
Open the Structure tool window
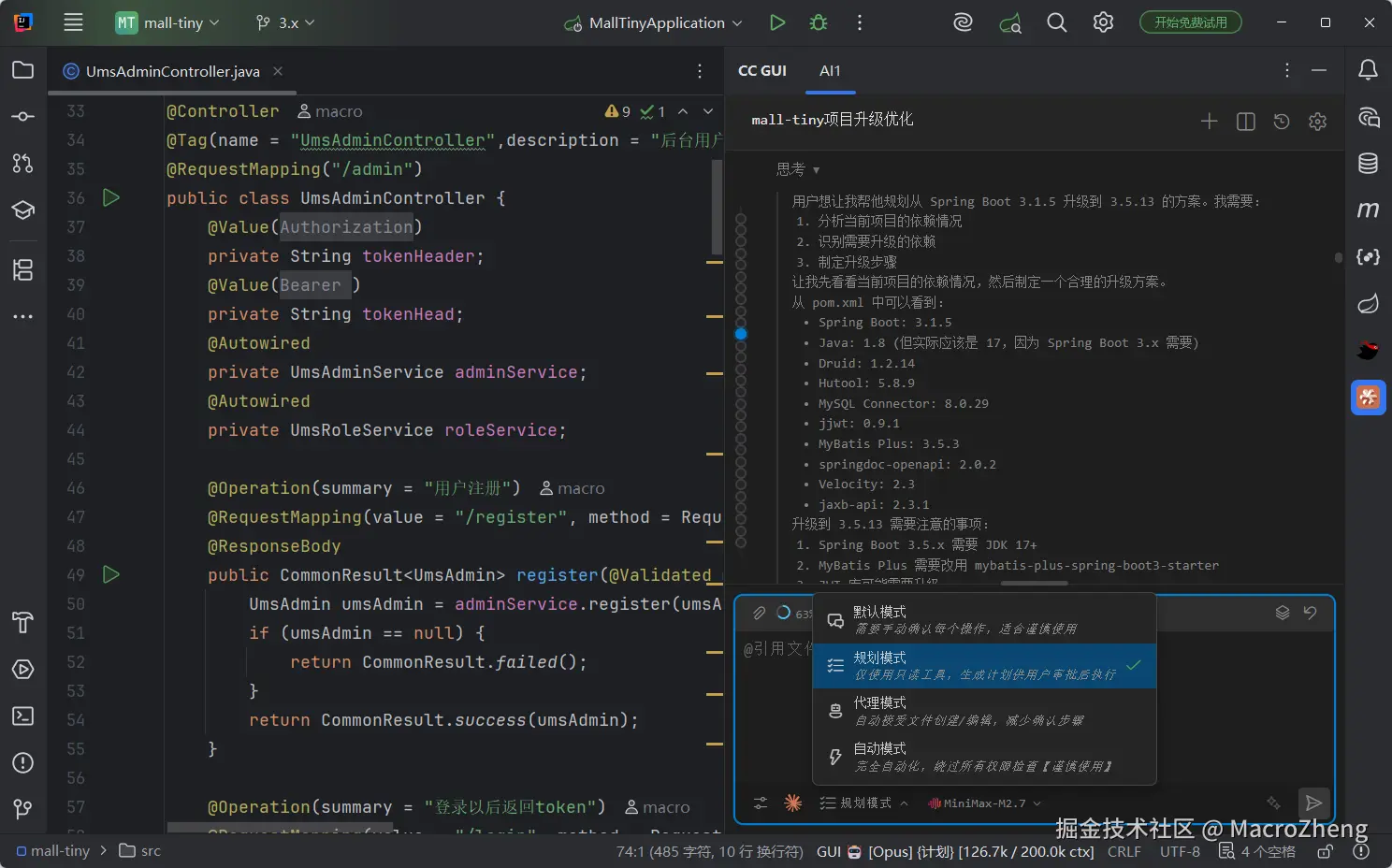tap(23, 269)
